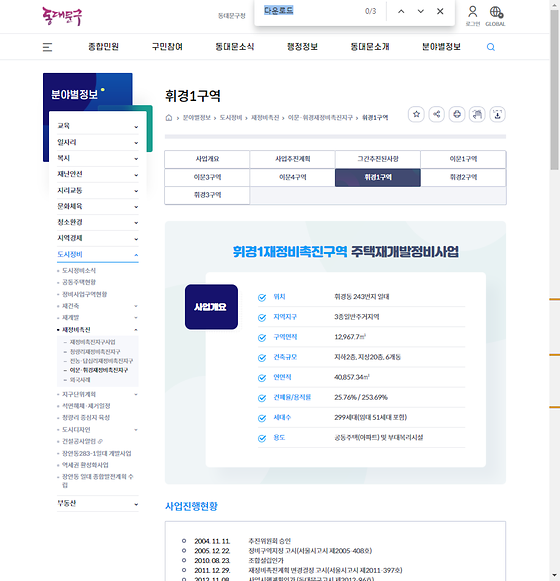
Task: Switch to the 휘경3구역 tab
Action: pyautogui.click(x=207, y=195)
